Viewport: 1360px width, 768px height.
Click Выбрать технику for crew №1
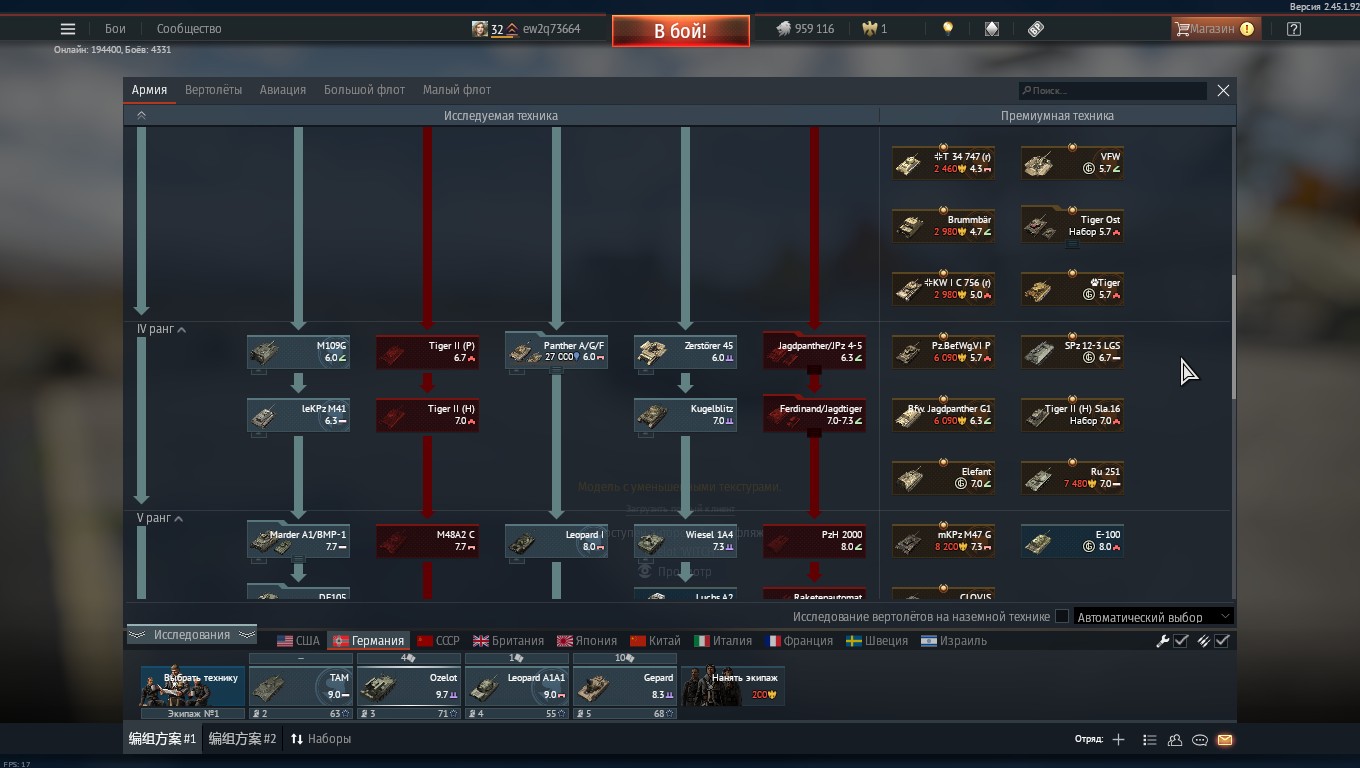pyautogui.click(x=192, y=686)
